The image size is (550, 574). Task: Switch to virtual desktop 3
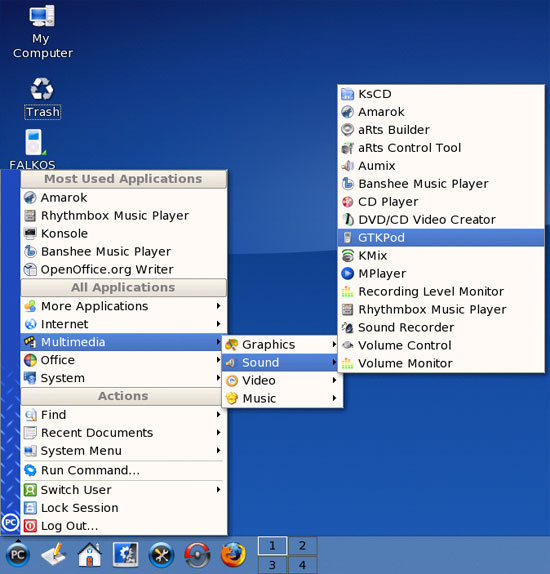tap(272, 565)
